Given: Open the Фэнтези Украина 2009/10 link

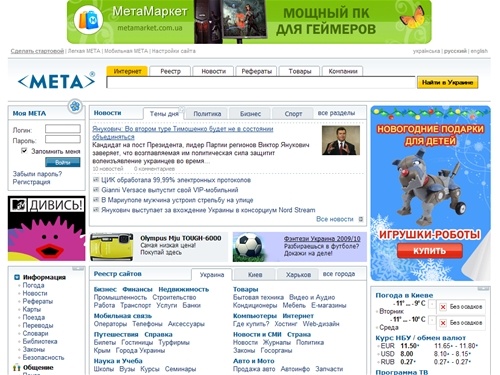Looking at the screenshot, I should pyautogui.click(x=322, y=239).
